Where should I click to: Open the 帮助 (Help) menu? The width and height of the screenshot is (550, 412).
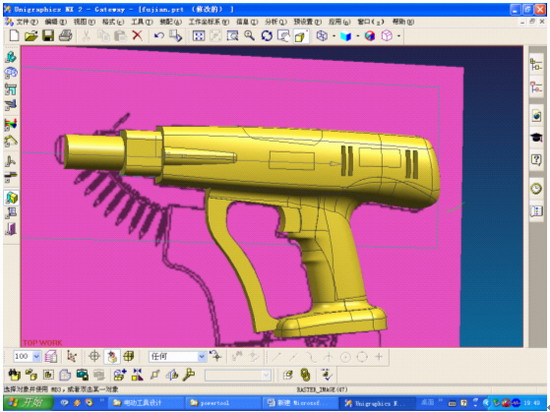pos(403,22)
